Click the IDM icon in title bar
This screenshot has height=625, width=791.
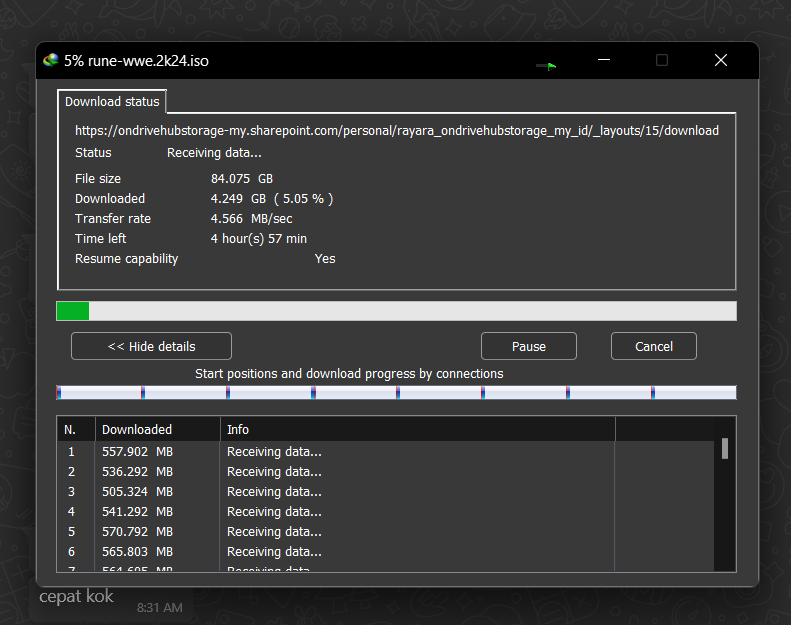coord(51,60)
